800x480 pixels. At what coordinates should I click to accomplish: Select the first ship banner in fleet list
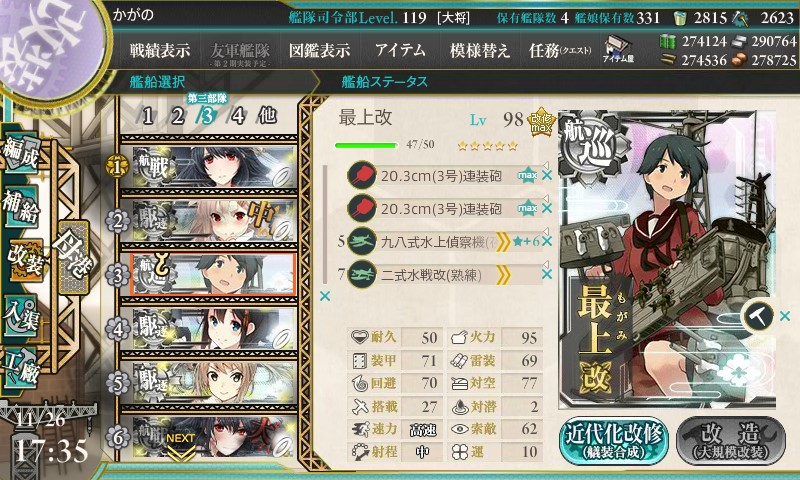point(214,166)
